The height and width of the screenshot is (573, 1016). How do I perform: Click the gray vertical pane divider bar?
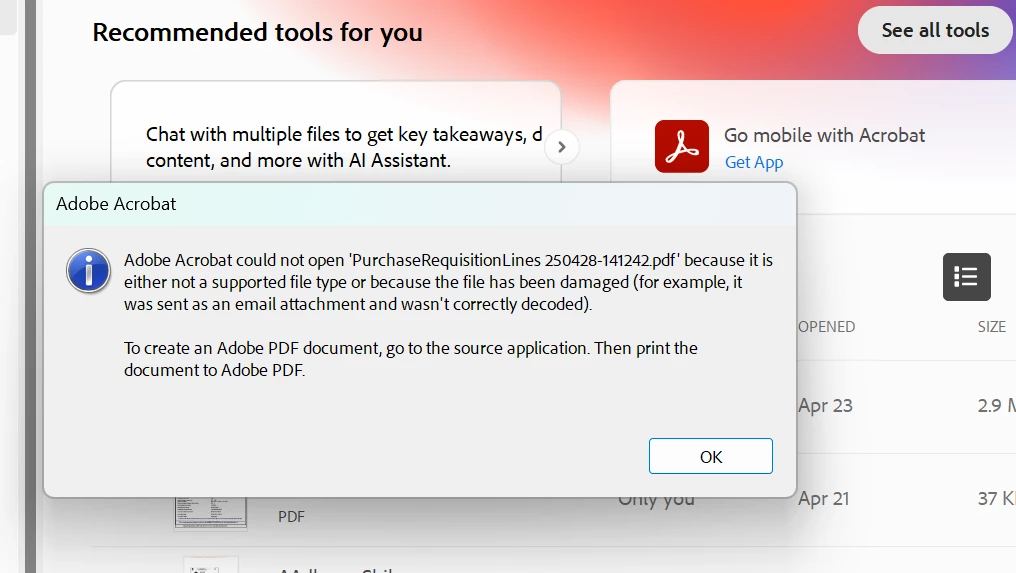click(30, 286)
